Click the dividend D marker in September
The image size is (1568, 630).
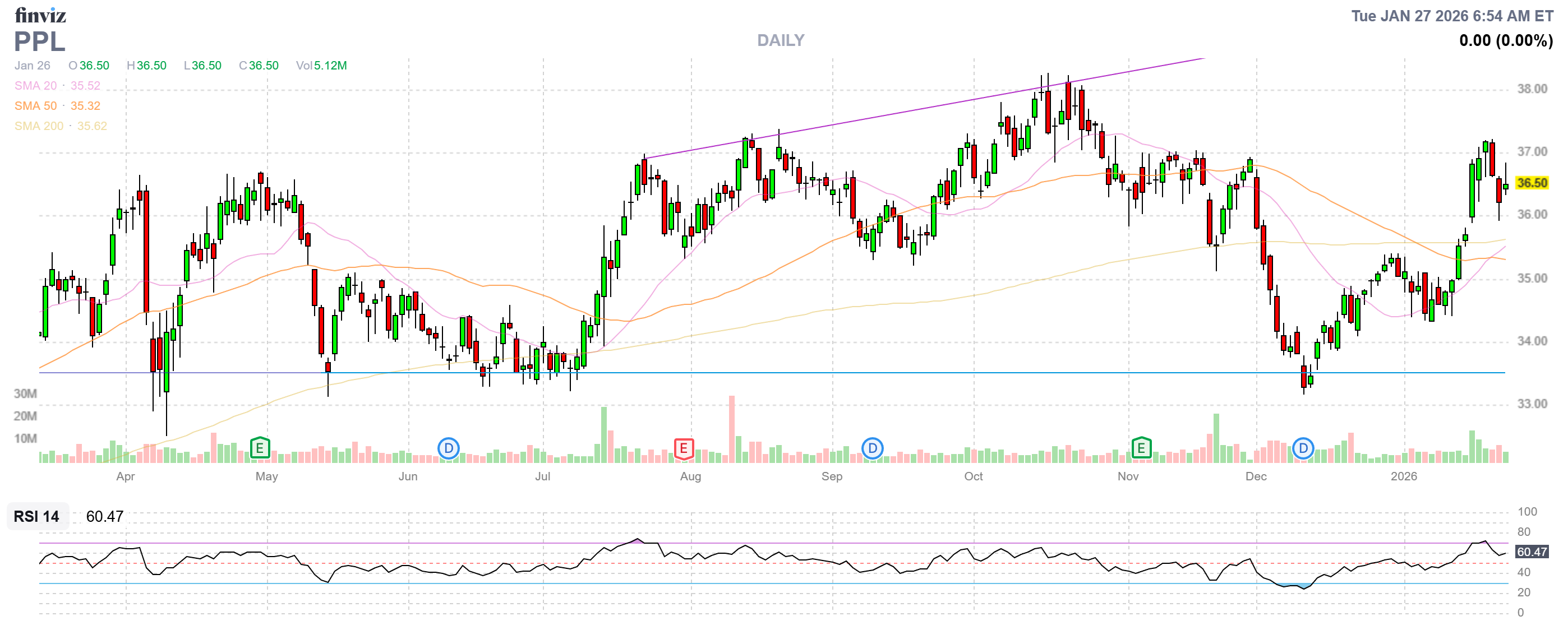pos(872,449)
